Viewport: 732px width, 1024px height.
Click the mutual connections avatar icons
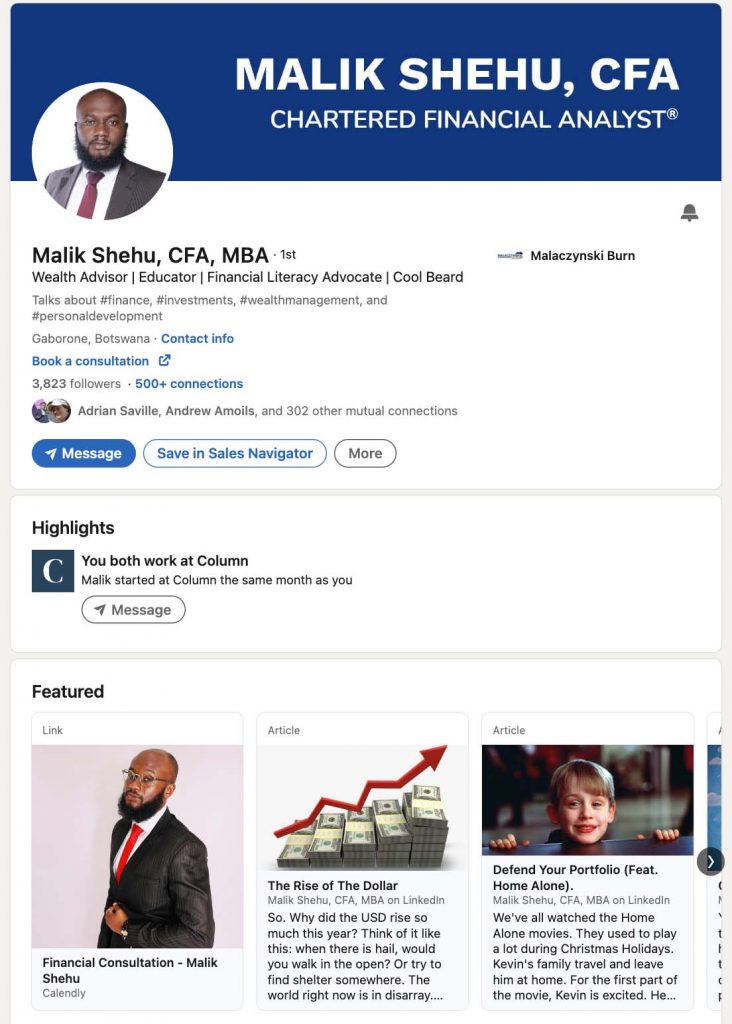[52, 411]
